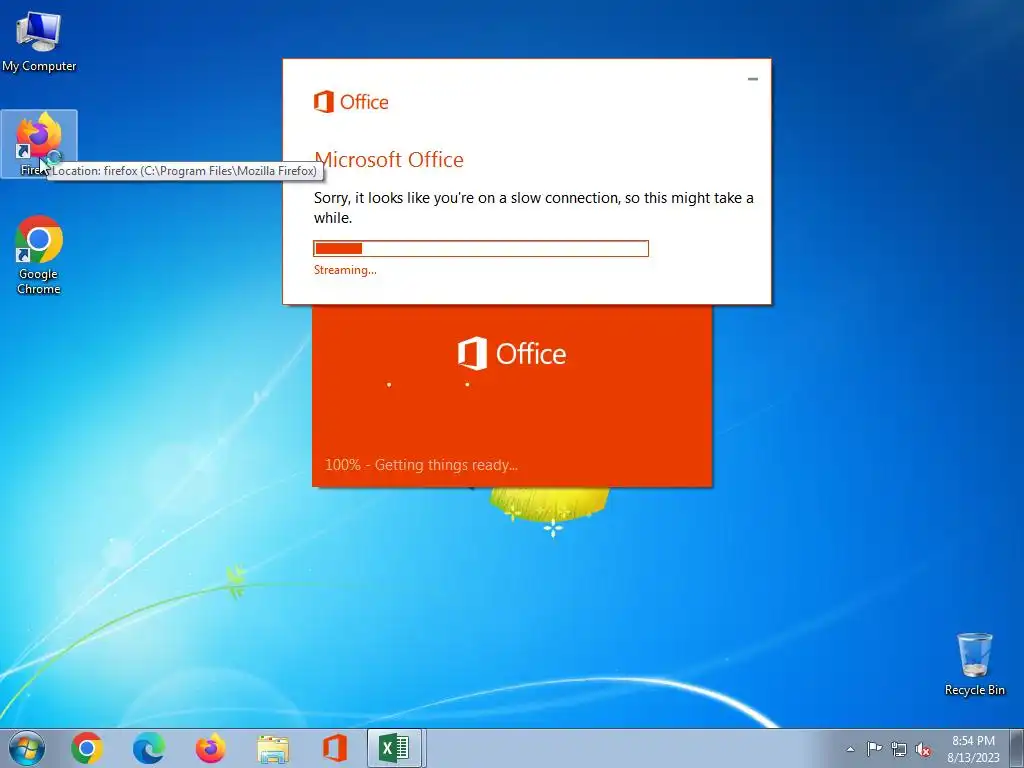The height and width of the screenshot is (768, 1024).
Task: Launch Firefox from the taskbar
Action: coord(210,748)
